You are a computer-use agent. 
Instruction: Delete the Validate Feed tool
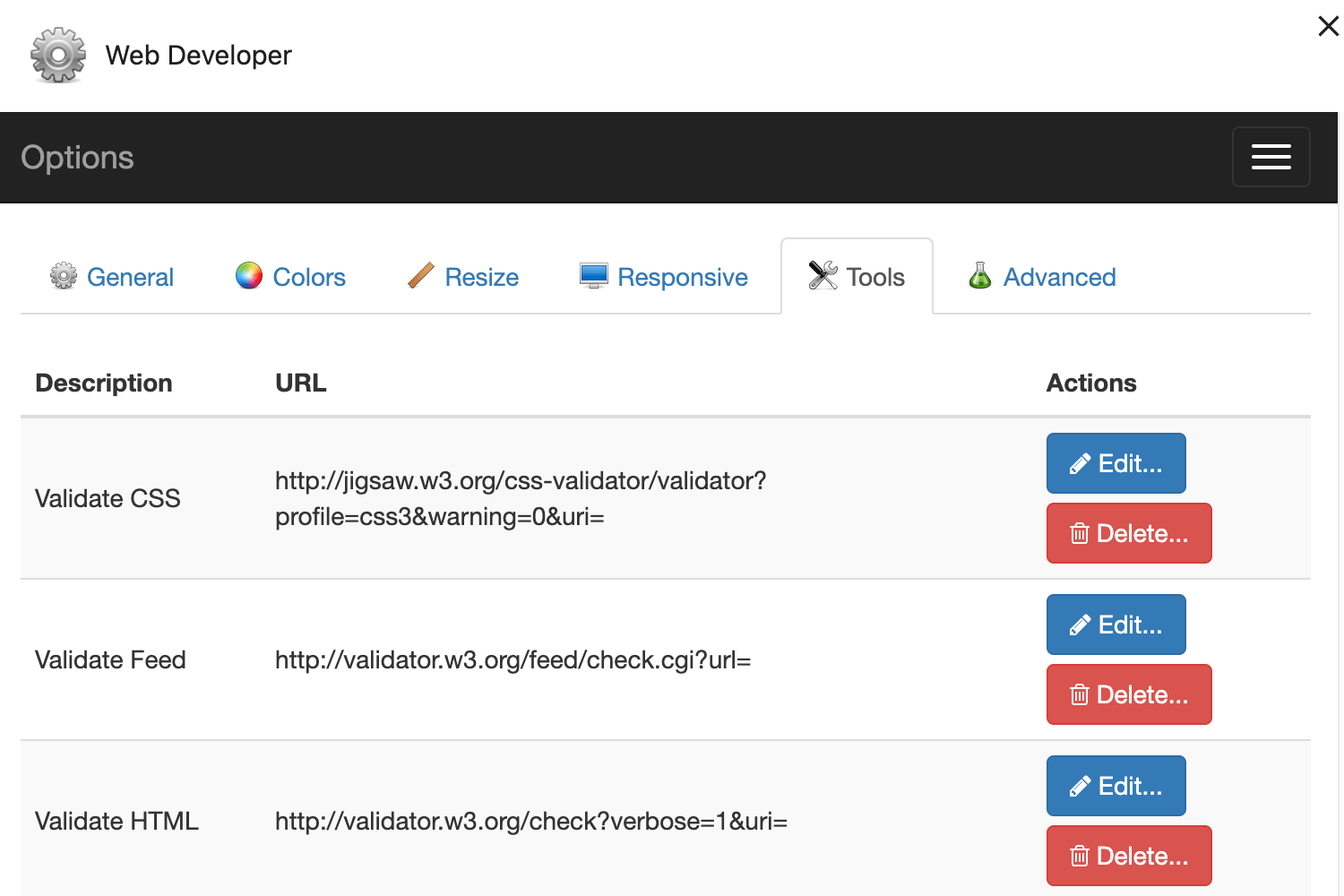tap(1129, 694)
